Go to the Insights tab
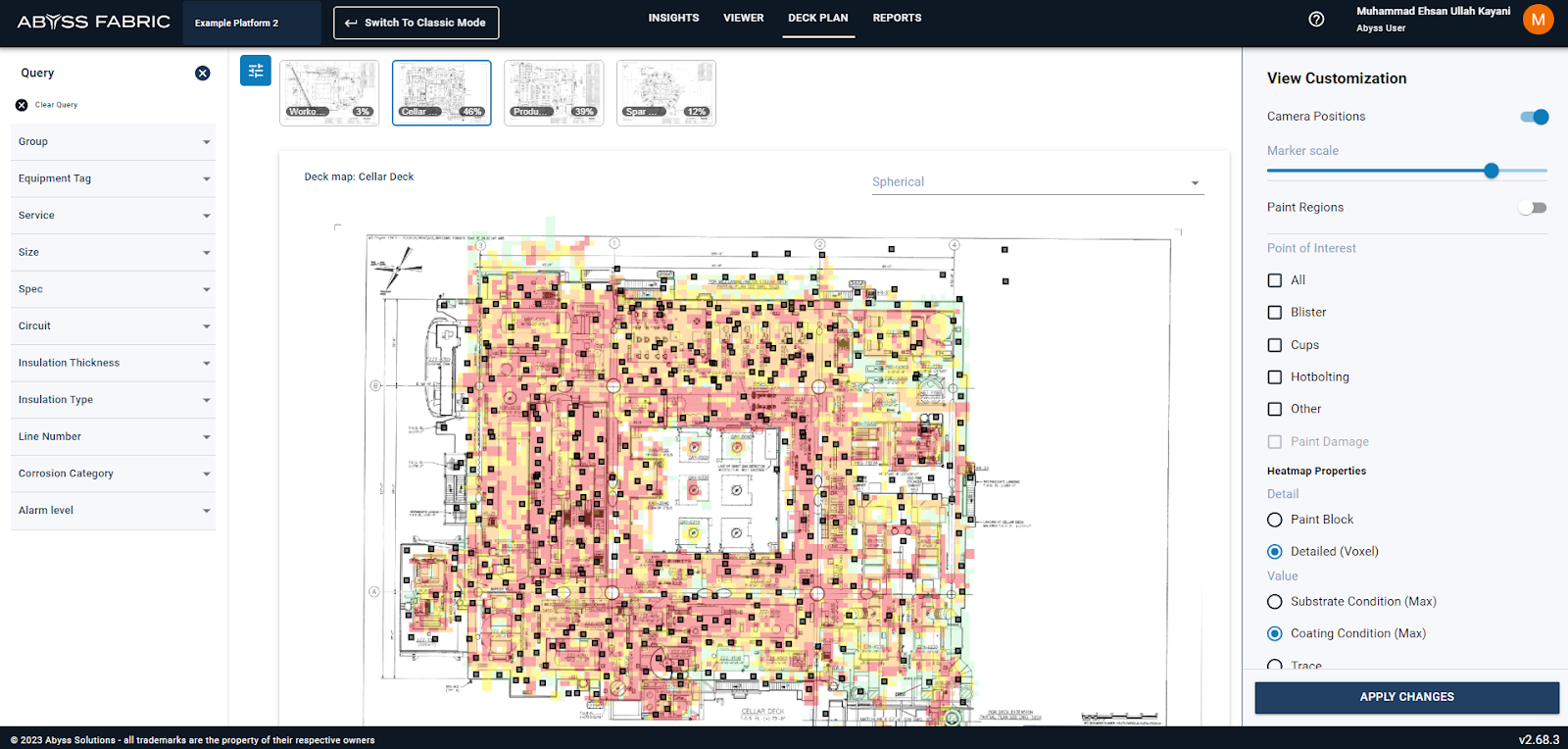The height and width of the screenshot is (749, 1568). [673, 19]
